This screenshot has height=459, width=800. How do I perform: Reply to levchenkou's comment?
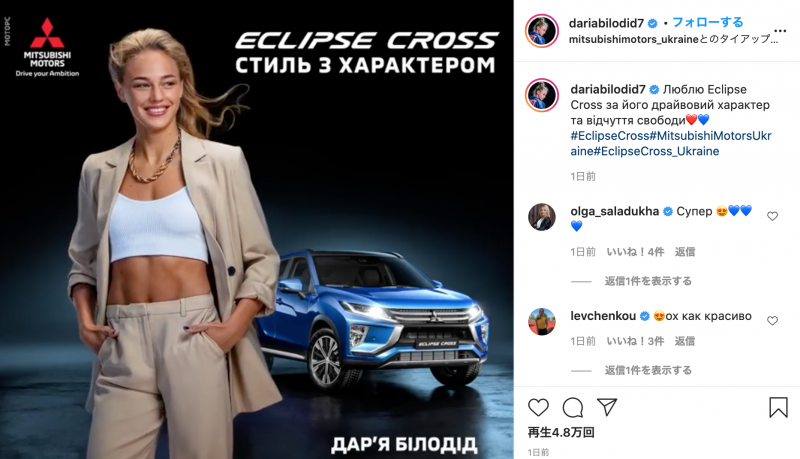pyautogui.click(x=685, y=341)
